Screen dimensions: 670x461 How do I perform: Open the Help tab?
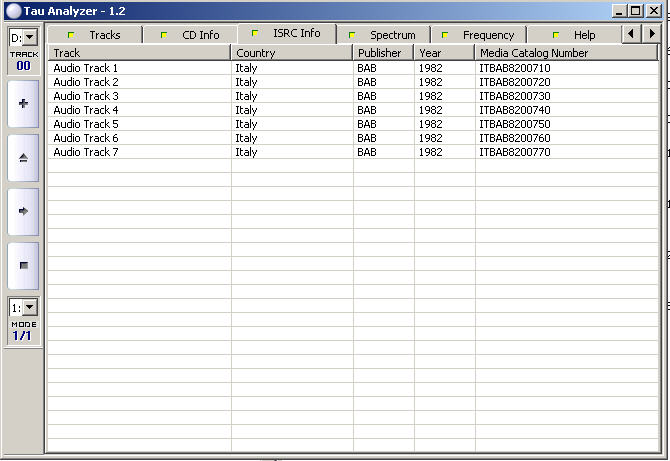click(575, 35)
